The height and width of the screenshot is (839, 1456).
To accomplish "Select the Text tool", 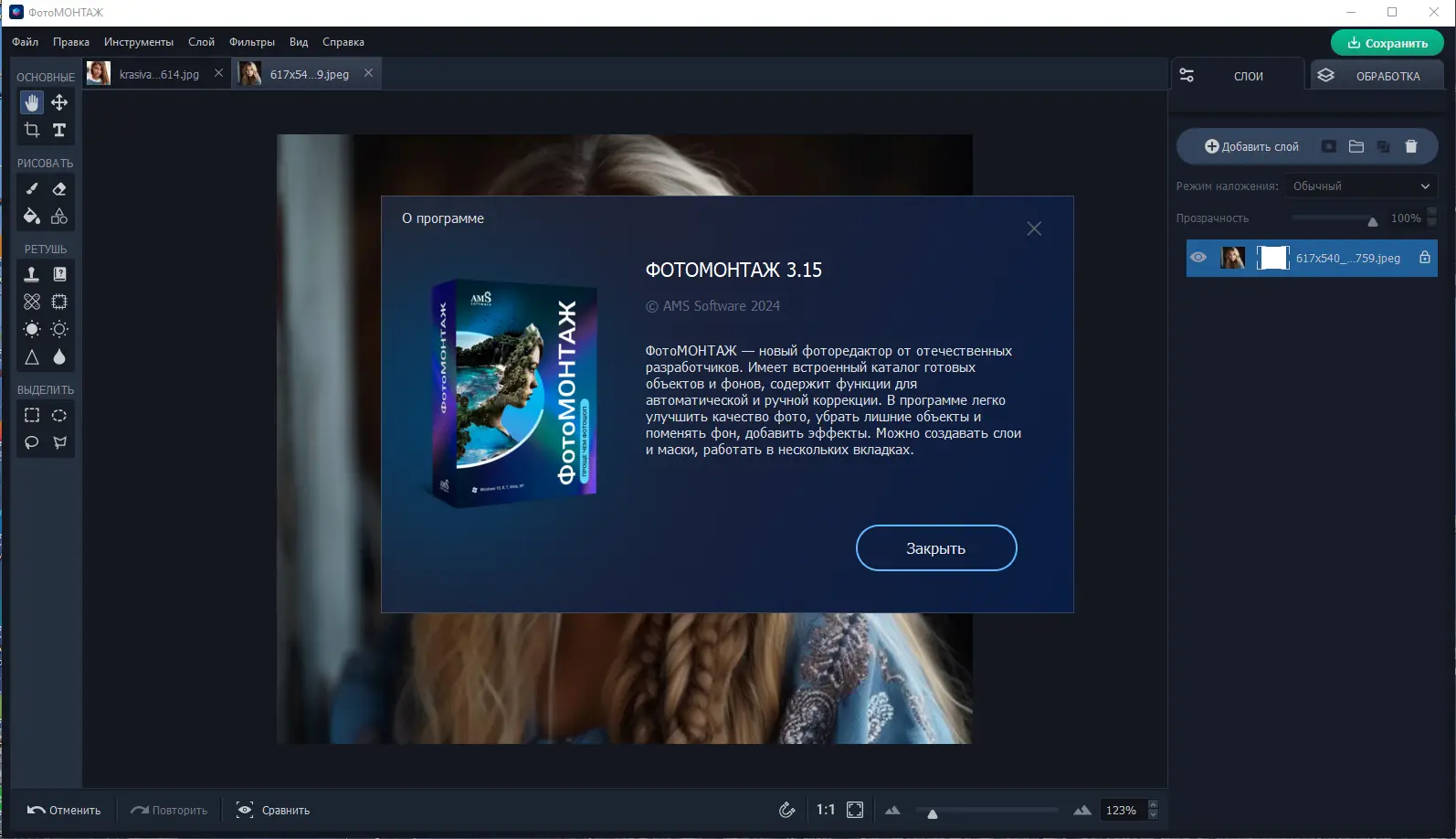I will (x=59, y=130).
